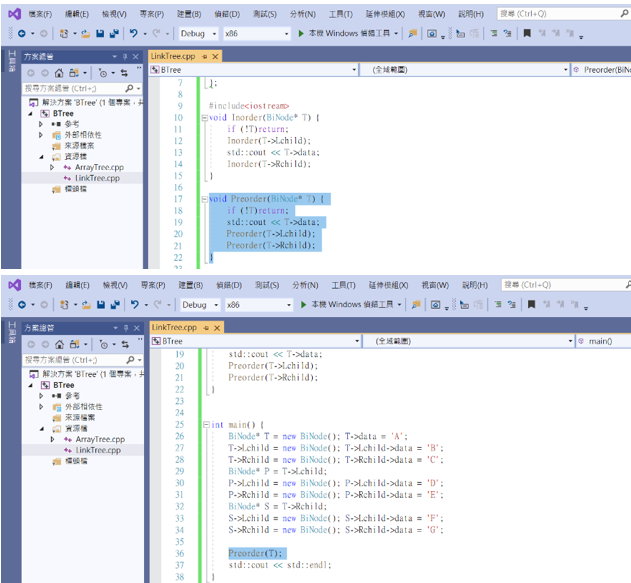The height and width of the screenshot is (583, 631).
Task: Start 本機 Windows 偵錯工具 in upper window
Action: [x=344, y=33]
